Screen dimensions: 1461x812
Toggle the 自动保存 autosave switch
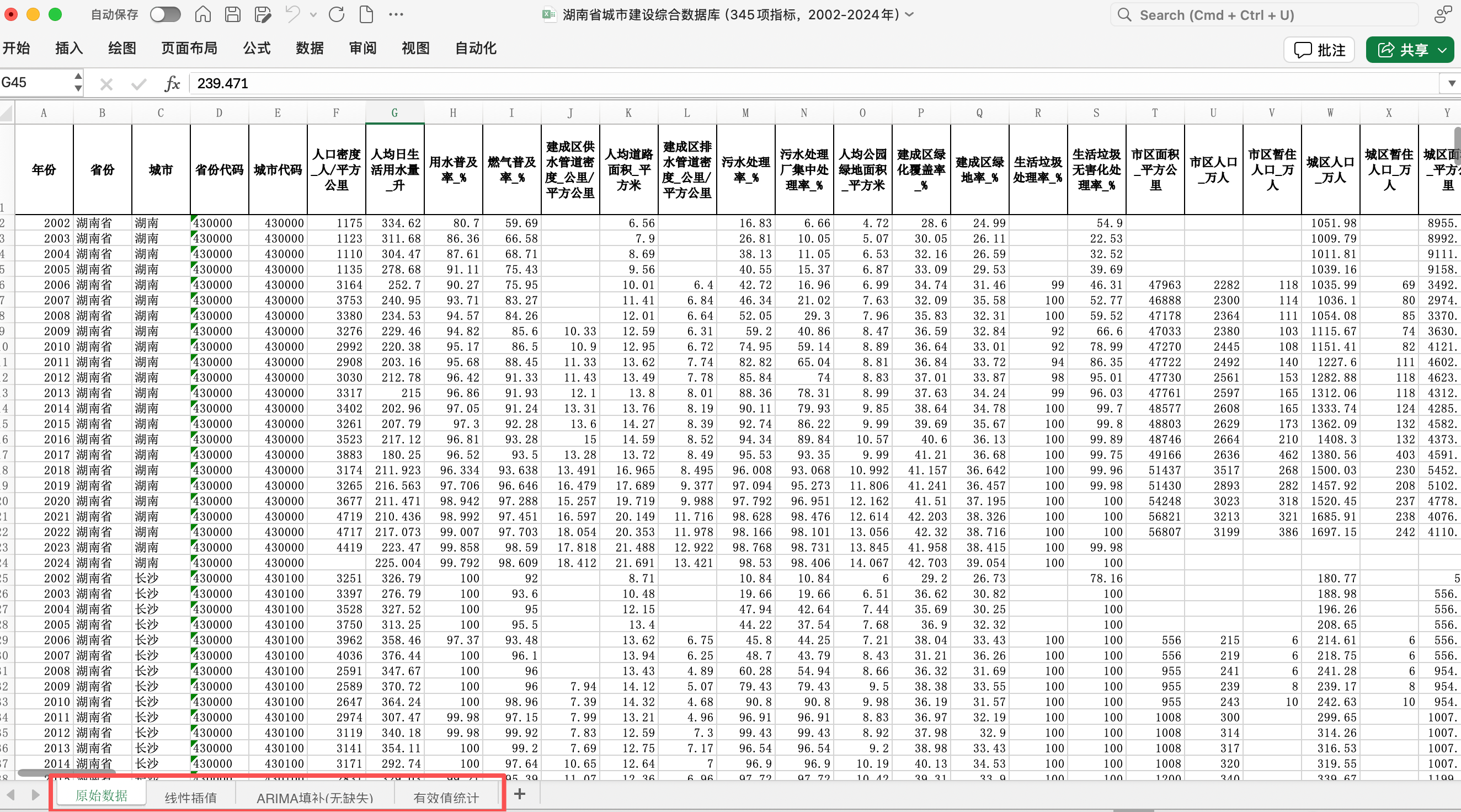tap(165, 15)
